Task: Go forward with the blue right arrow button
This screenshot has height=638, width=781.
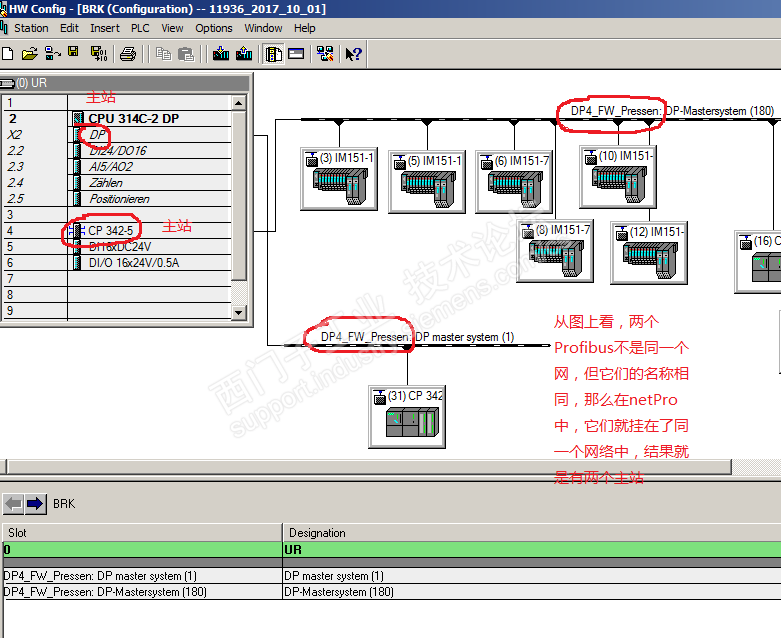Action: 35,504
